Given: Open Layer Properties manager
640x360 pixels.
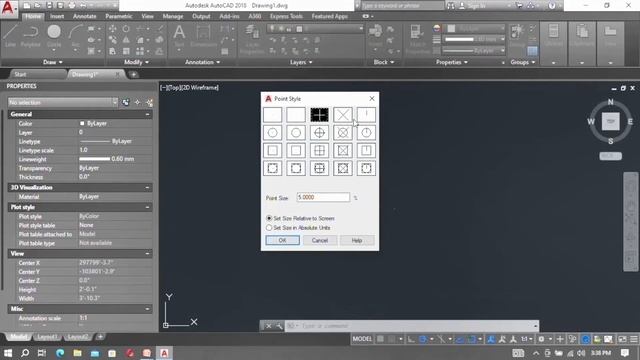Looking at the screenshot, I should [x=252, y=39].
